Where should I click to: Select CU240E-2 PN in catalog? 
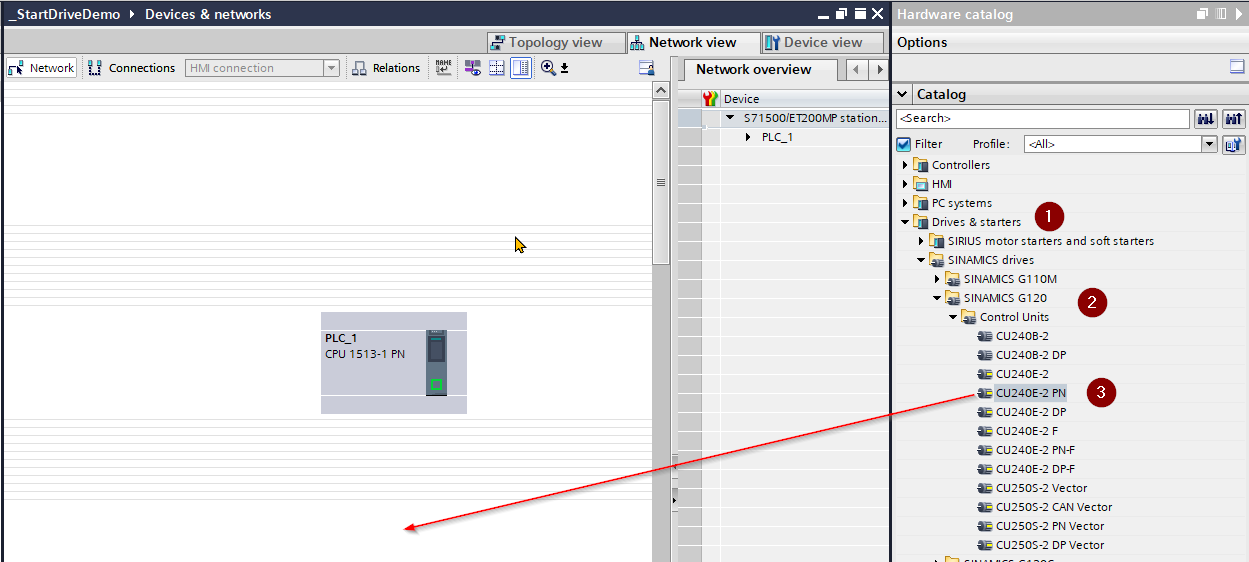(x=1031, y=393)
